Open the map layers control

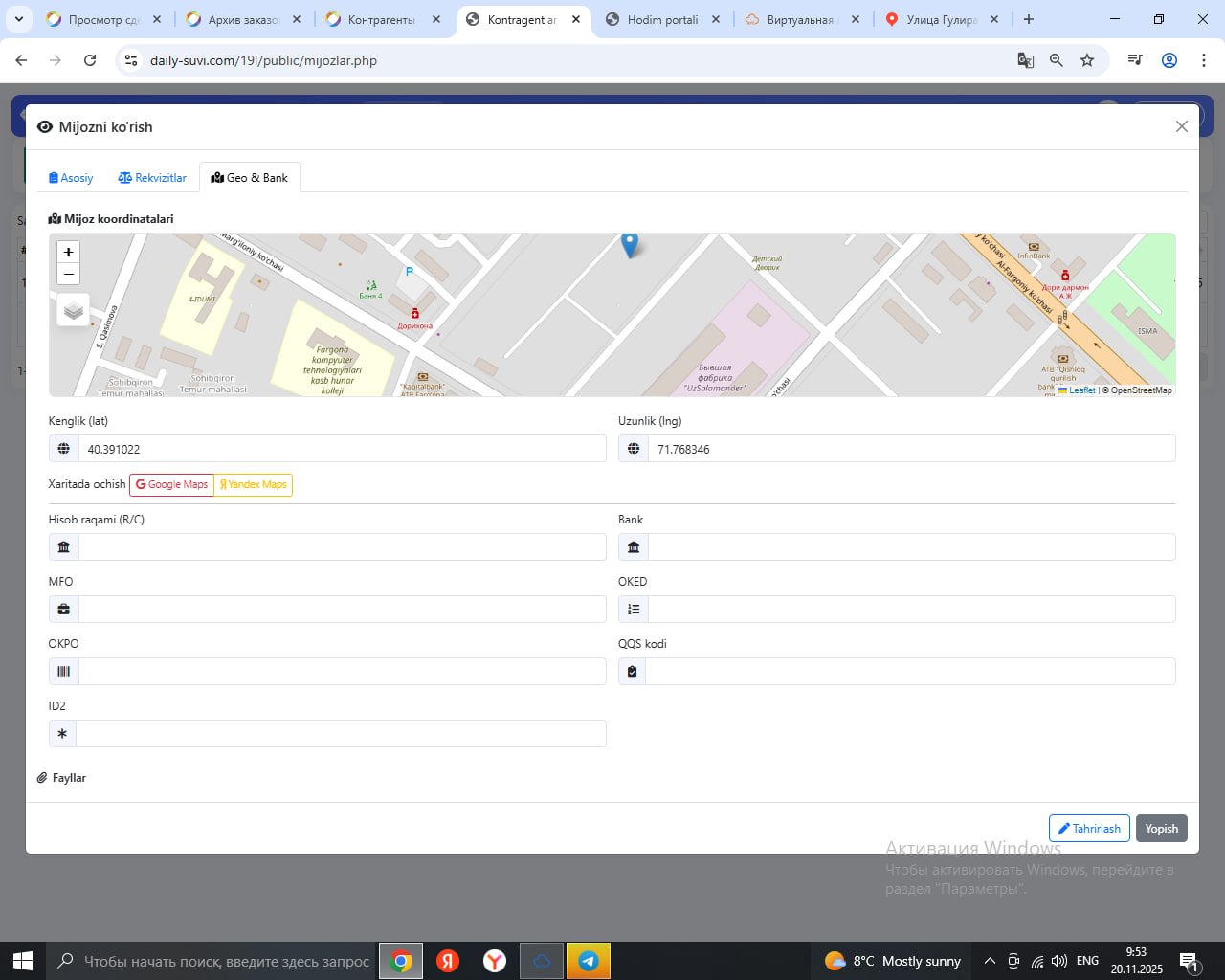[74, 310]
